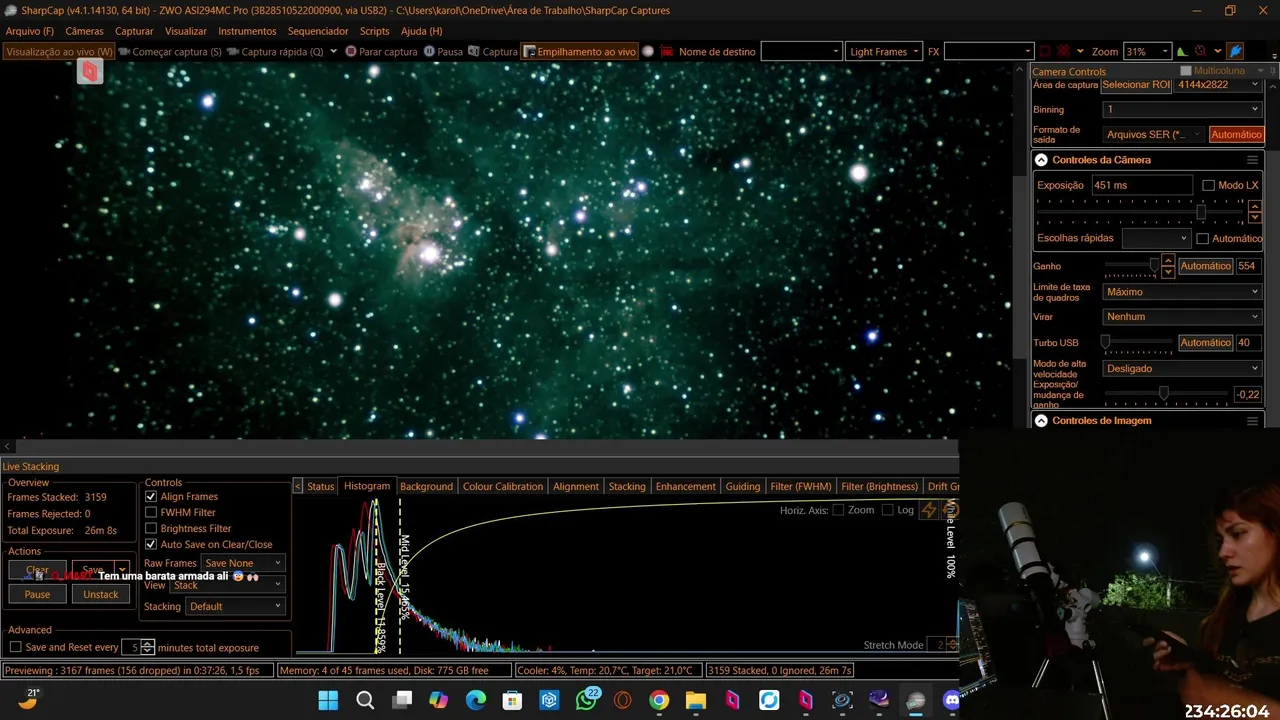Expand the Controles de Imagem section
Image resolution: width=1280 pixels, height=720 pixels.
[1041, 421]
